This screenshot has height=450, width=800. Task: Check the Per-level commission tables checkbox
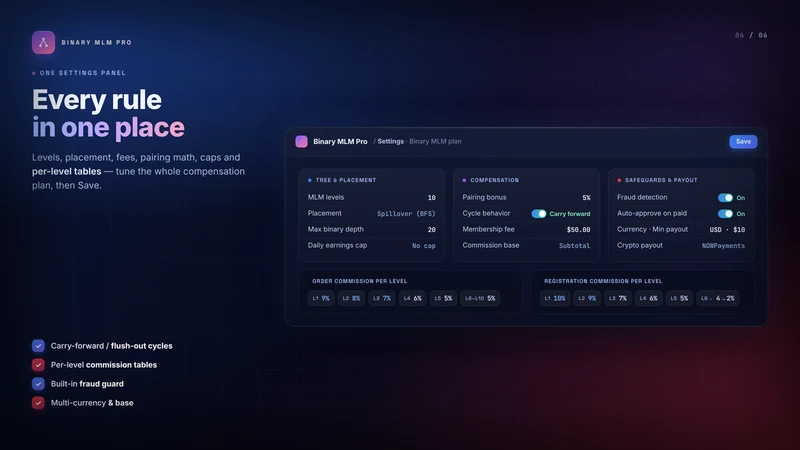click(x=38, y=365)
